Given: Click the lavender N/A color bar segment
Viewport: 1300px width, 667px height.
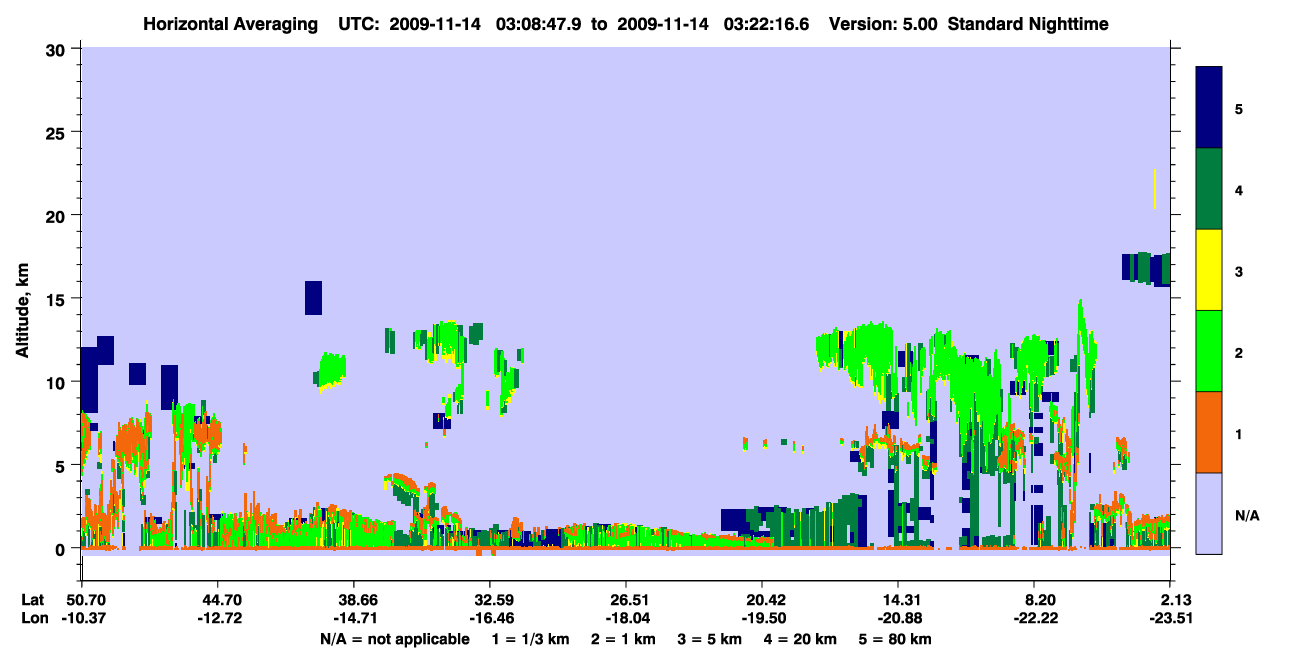Looking at the screenshot, I should 1209,512.
